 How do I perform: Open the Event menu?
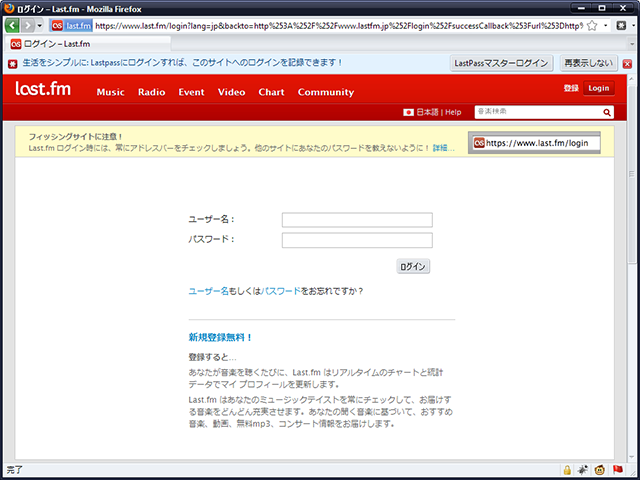[191, 92]
